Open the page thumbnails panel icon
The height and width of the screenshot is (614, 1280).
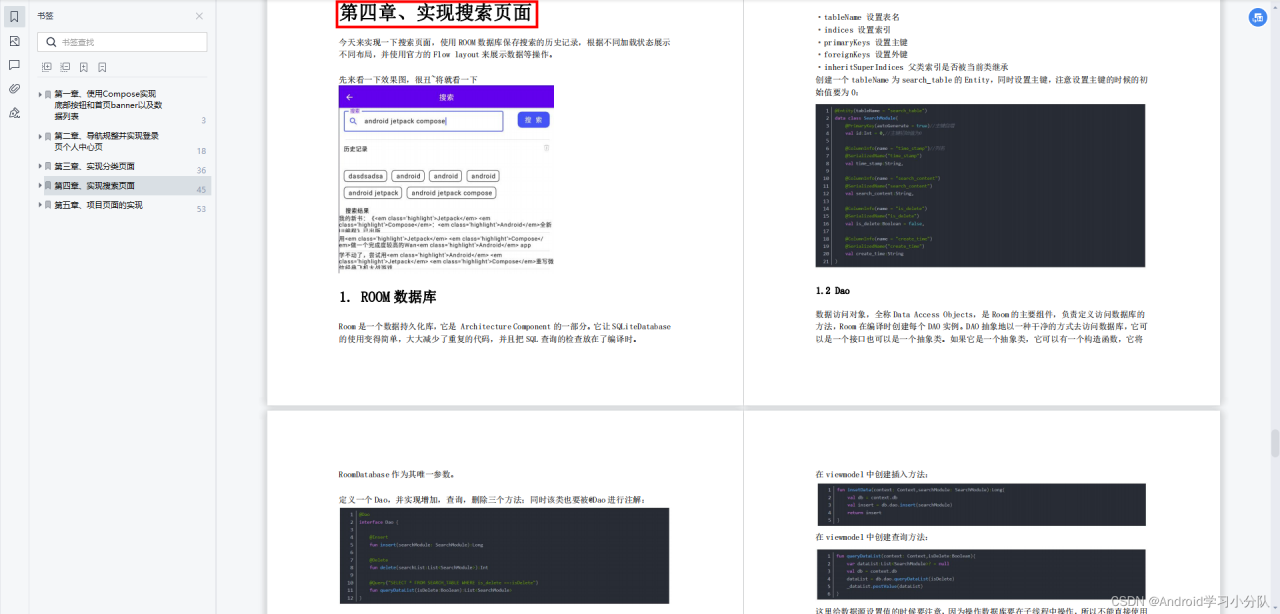point(14,41)
